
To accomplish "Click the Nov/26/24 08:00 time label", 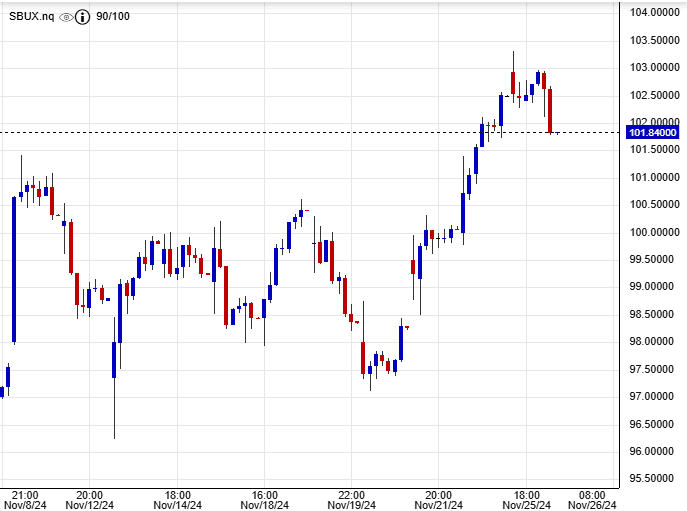I will (x=592, y=500).
